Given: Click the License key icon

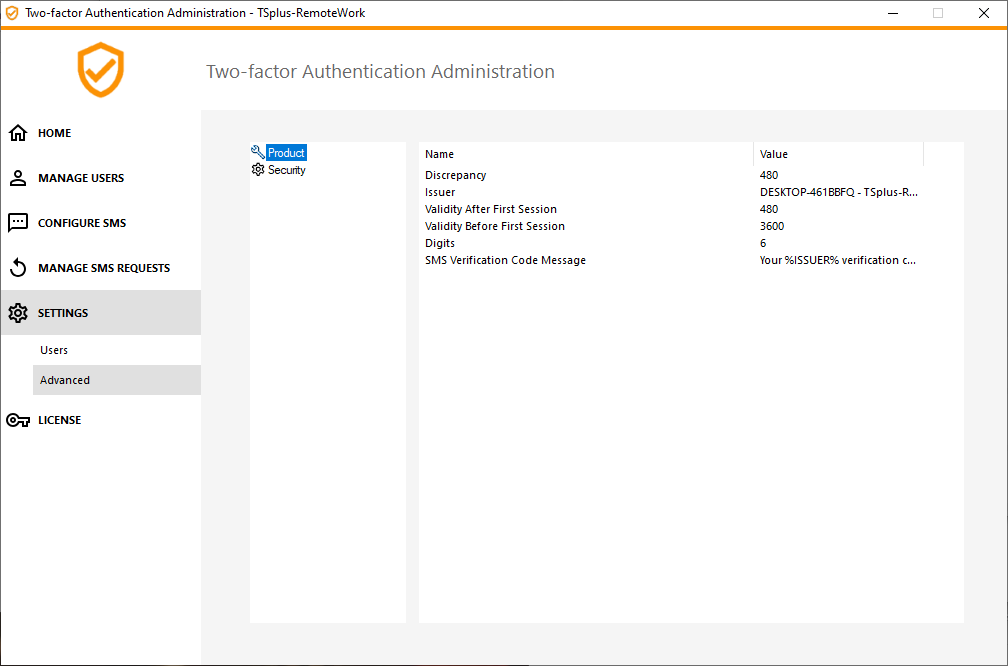Looking at the screenshot, I should [x=18, y=419].
